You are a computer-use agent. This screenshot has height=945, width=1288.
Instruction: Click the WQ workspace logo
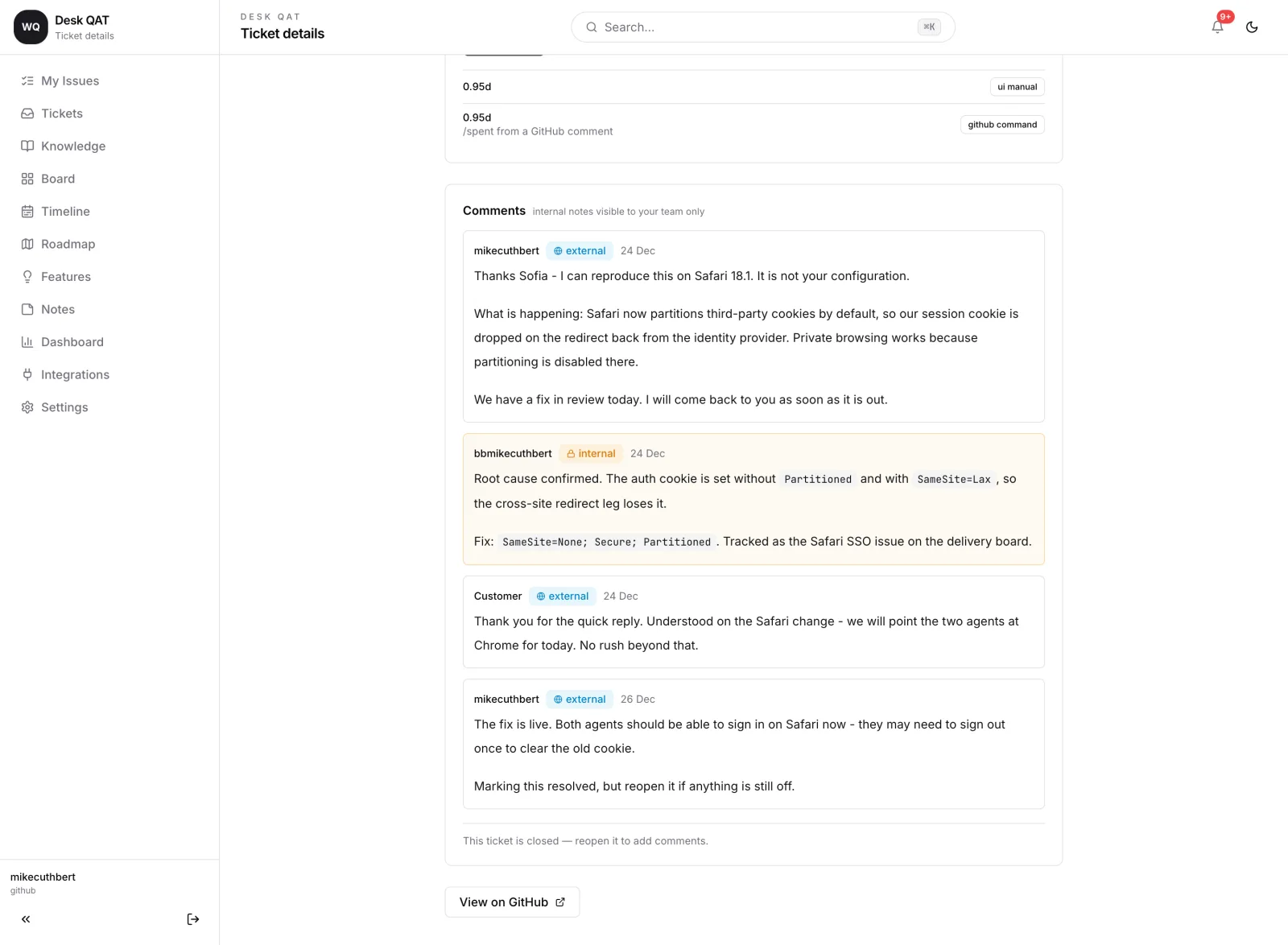pos(31,27)
